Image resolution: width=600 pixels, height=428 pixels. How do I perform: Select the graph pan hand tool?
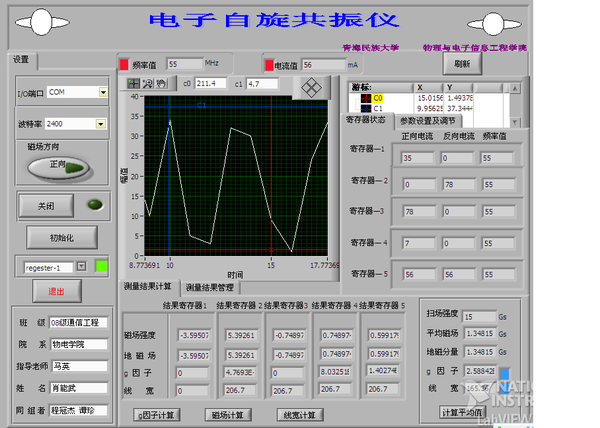[x=161, y=83]
